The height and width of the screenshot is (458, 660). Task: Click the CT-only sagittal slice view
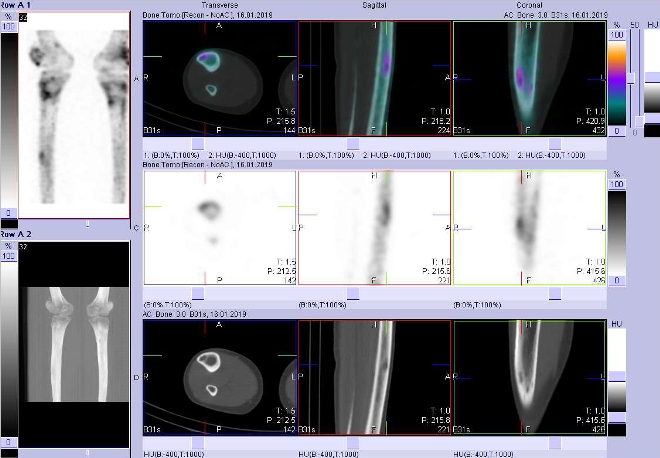point(375,377)
